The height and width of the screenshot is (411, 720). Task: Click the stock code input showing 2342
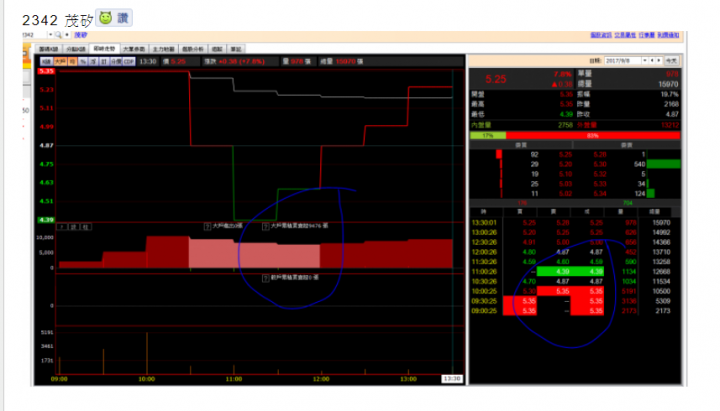click(x=34, y=34)
